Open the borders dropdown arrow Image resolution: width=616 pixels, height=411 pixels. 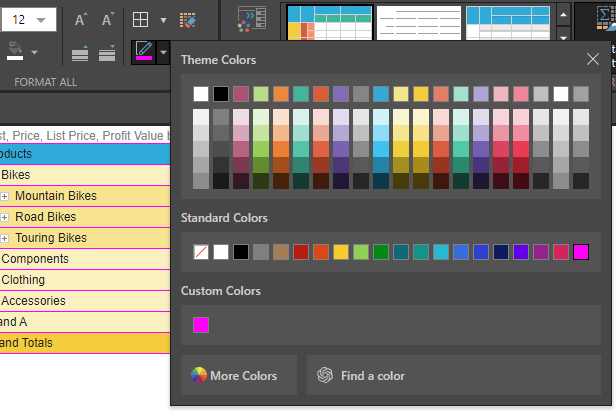pos(164,19)
